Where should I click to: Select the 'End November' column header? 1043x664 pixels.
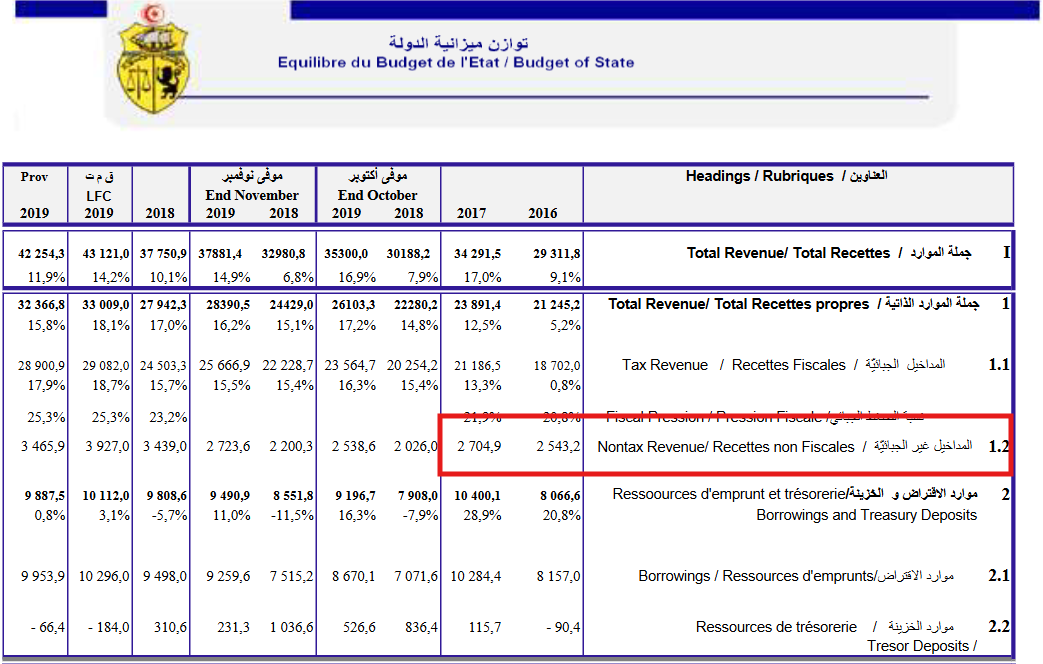click(252, 195)
